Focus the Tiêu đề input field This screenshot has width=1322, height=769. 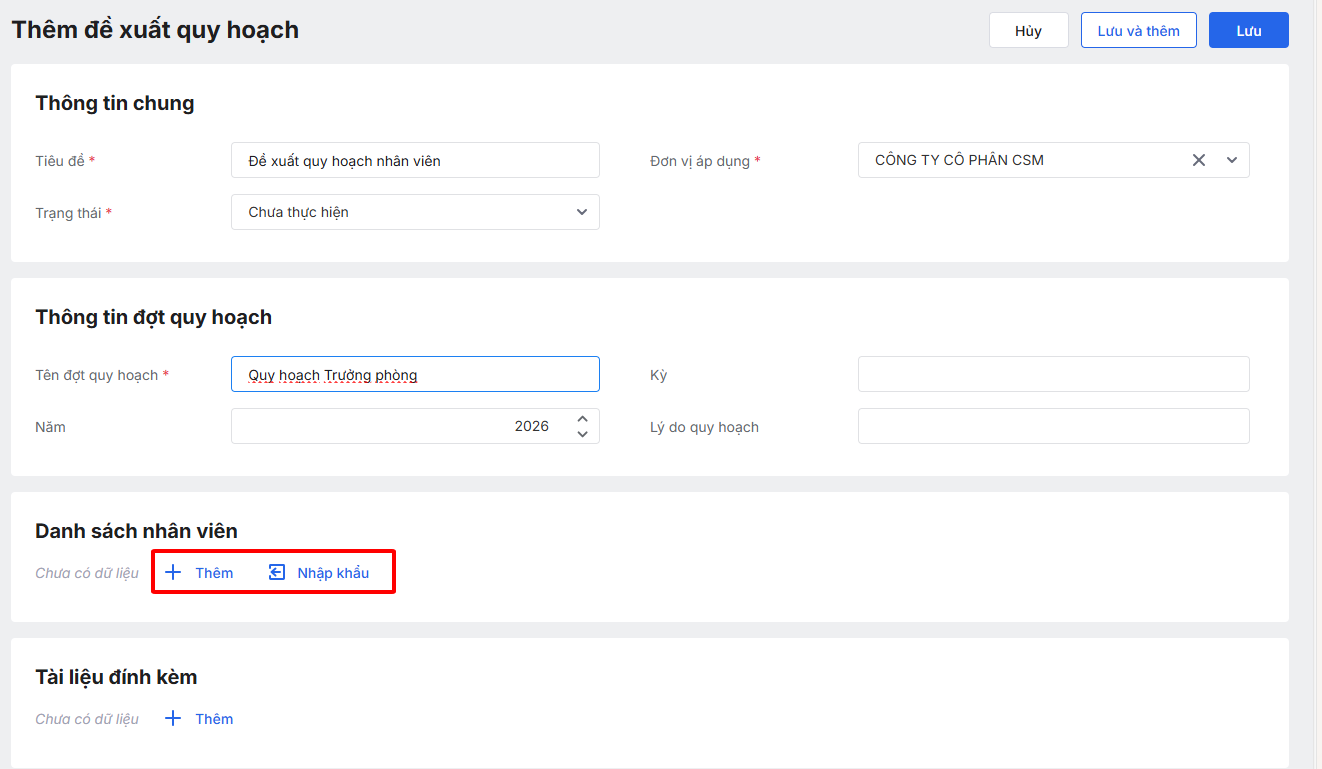(415, 160)
